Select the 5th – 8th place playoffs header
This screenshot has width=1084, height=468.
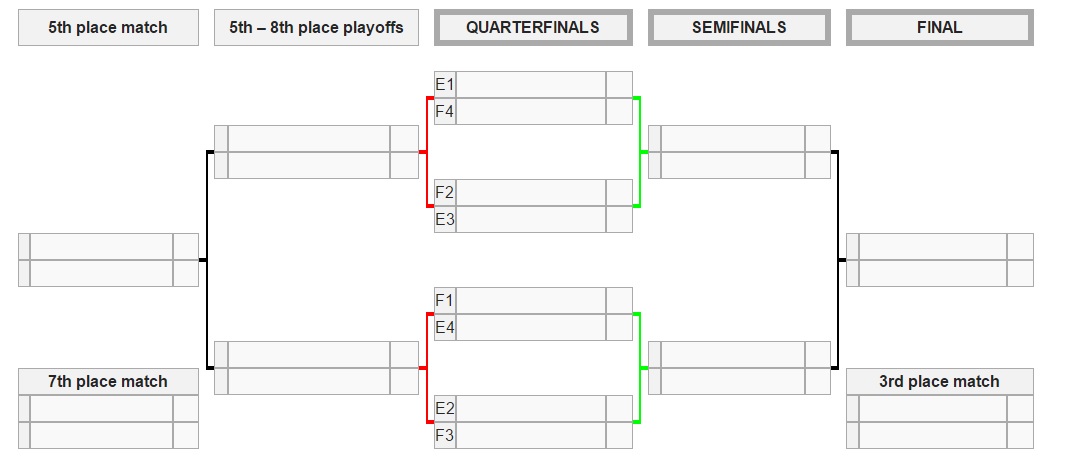point(316,28)
